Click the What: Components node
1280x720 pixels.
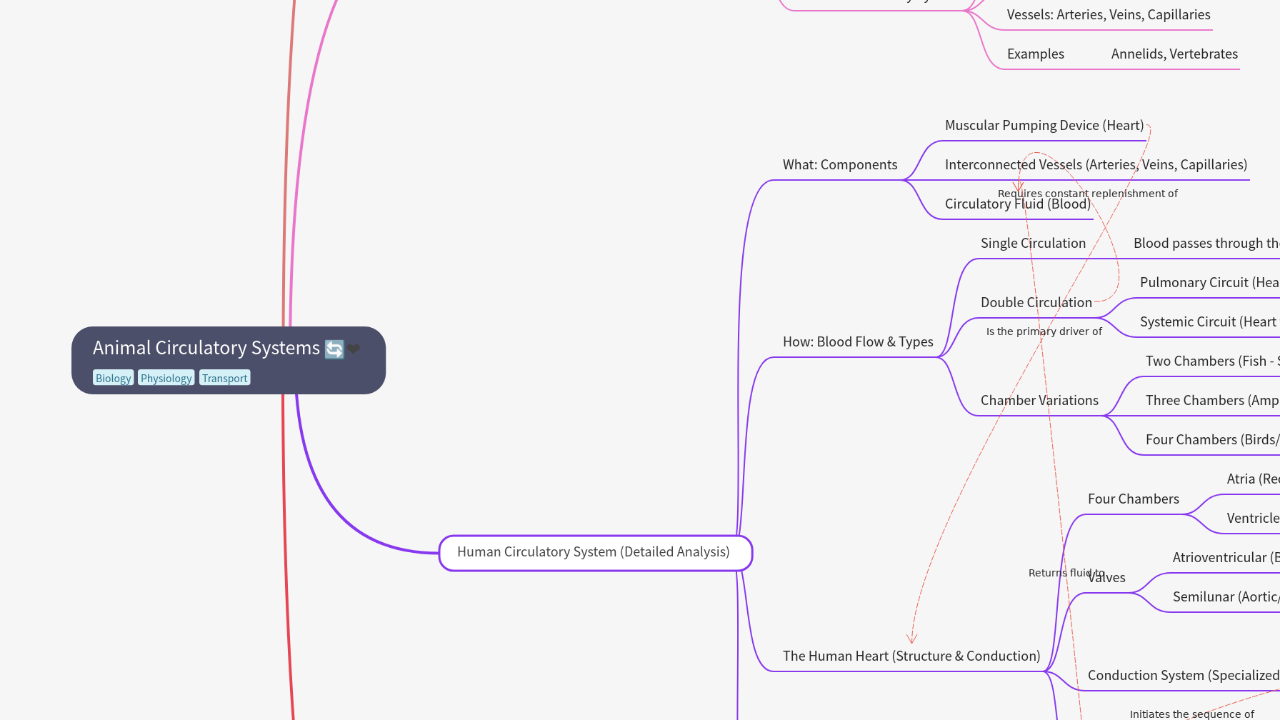(840, 165)
